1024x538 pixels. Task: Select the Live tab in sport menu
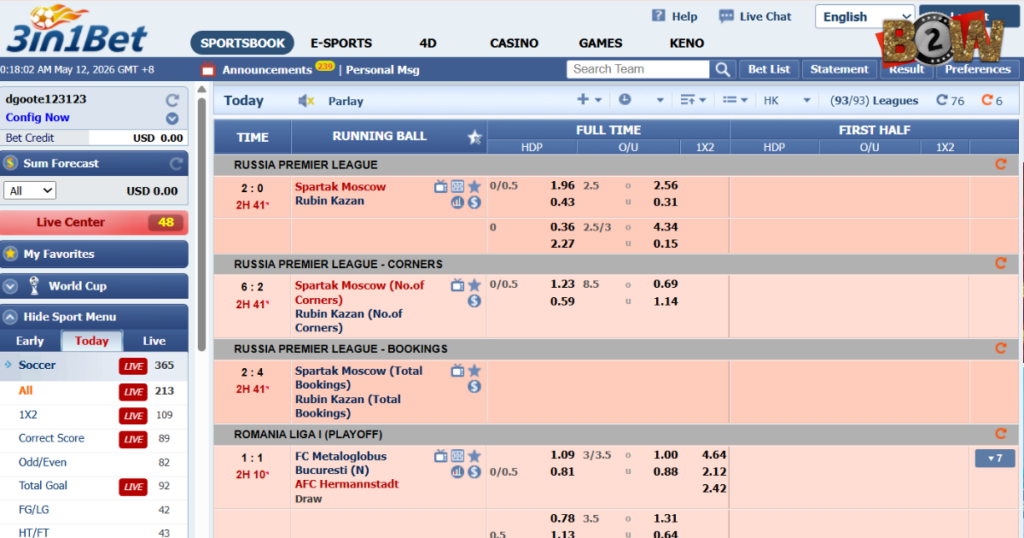tap(154, 341)
